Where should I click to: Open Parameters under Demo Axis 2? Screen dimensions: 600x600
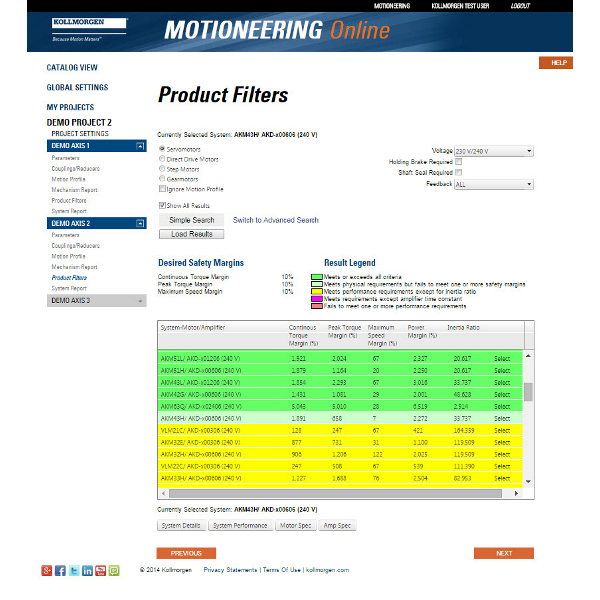coord(65,235)
